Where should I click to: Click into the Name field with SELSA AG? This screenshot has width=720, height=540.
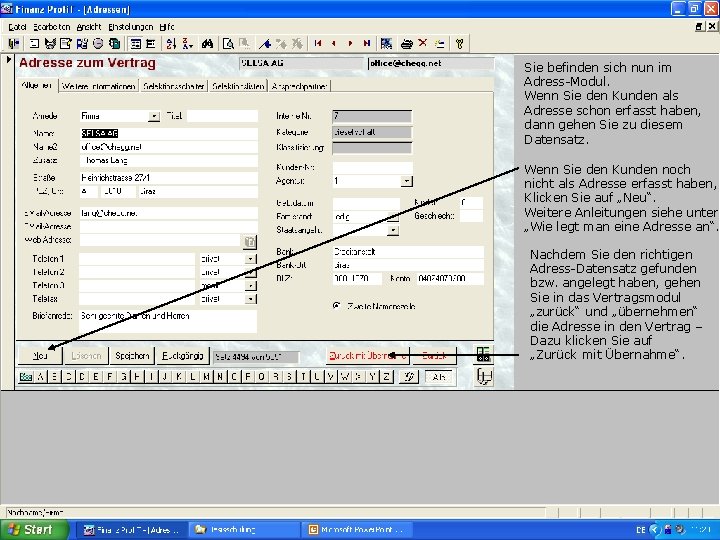coord(169,134)
